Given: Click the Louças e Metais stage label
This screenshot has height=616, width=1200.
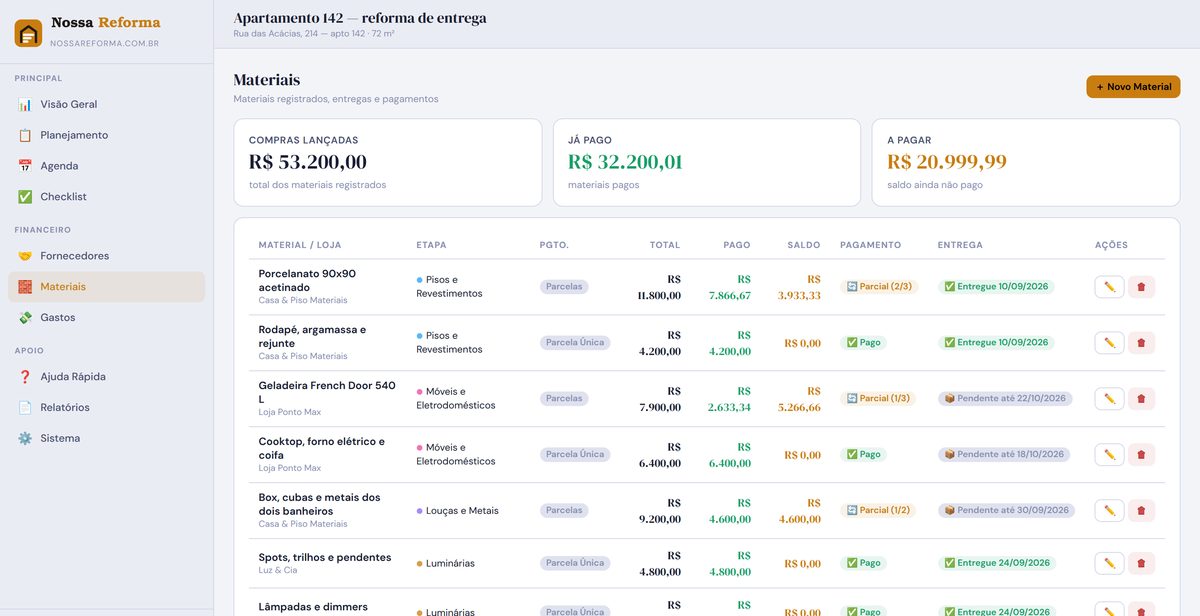Looking at the screenshot, I should point(462,511).
